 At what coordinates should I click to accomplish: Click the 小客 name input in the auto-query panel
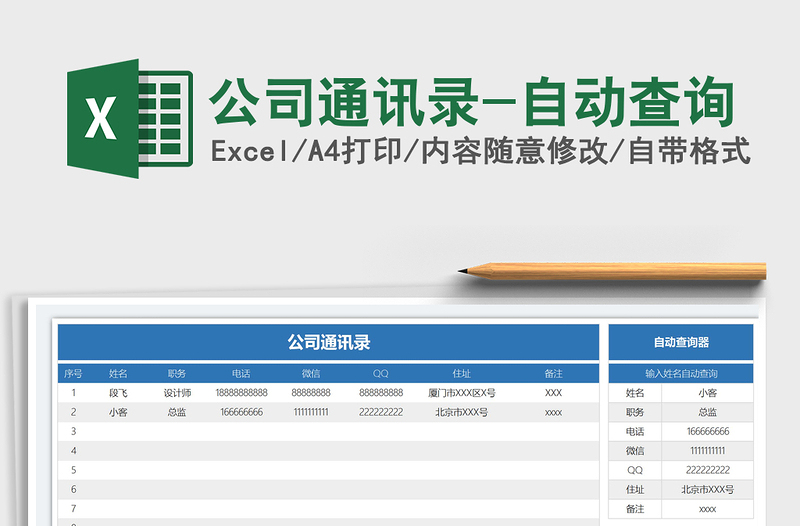pos(708,393)
